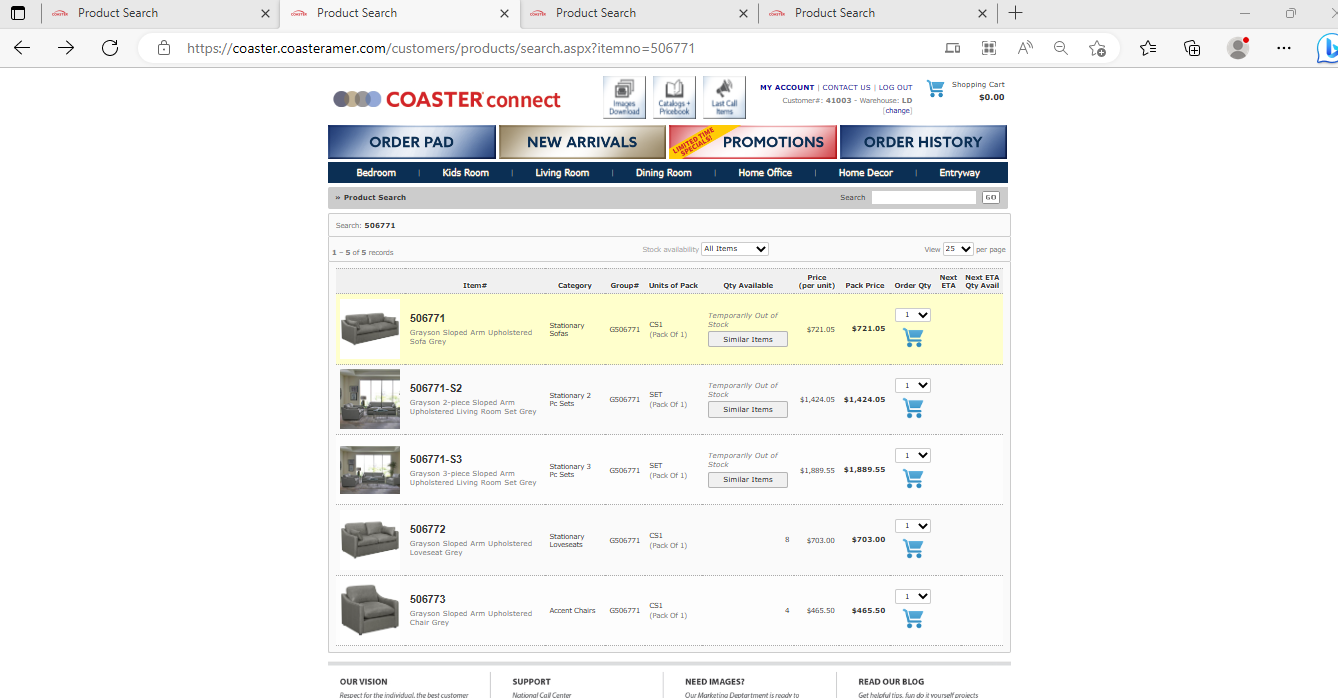Viewport: 1338px width, 698px height.
Task: Open the 506772 loveseat thumbnail
Action: click(x=370, y=540)
